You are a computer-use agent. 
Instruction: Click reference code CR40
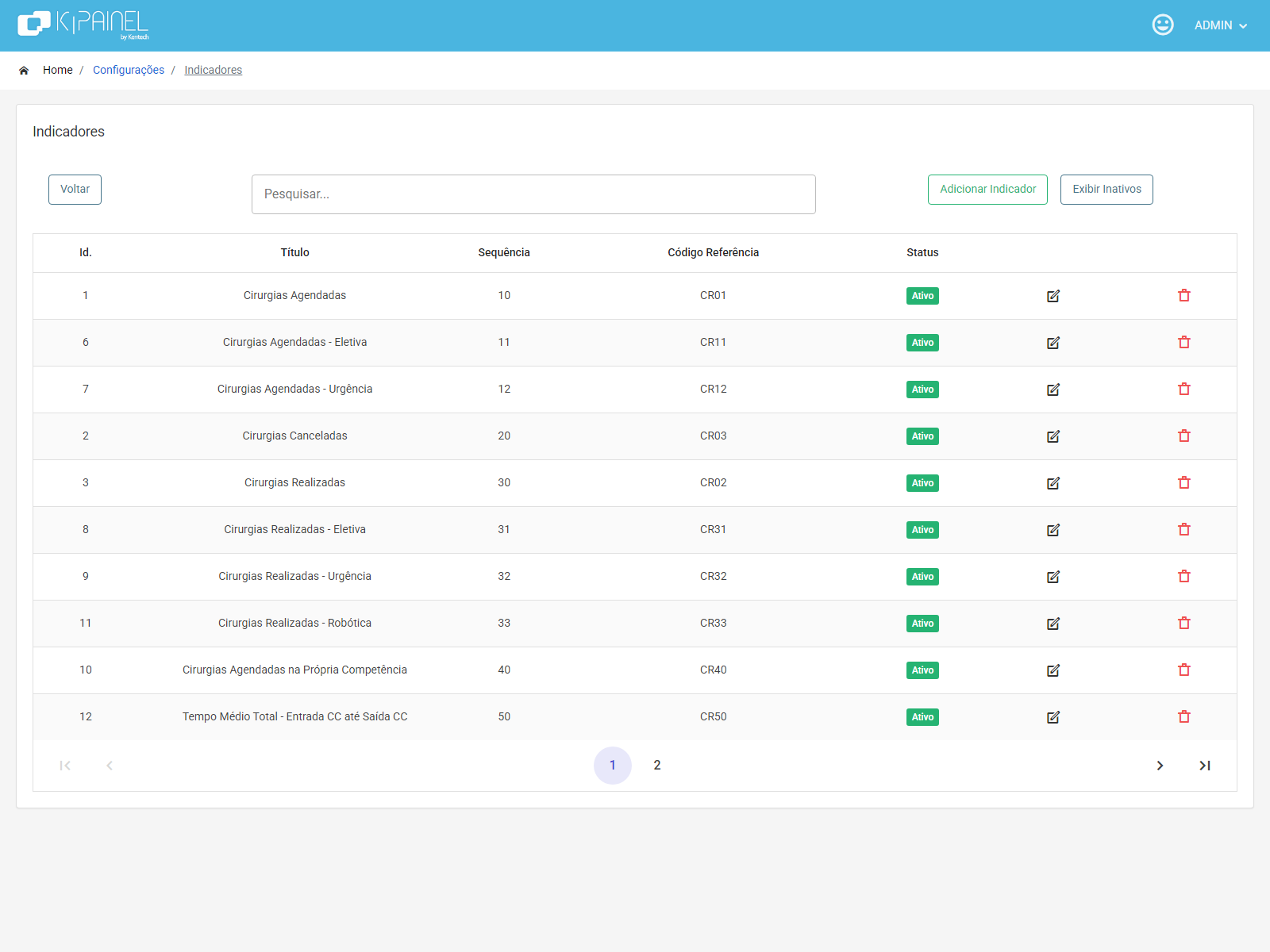[713, 670]
